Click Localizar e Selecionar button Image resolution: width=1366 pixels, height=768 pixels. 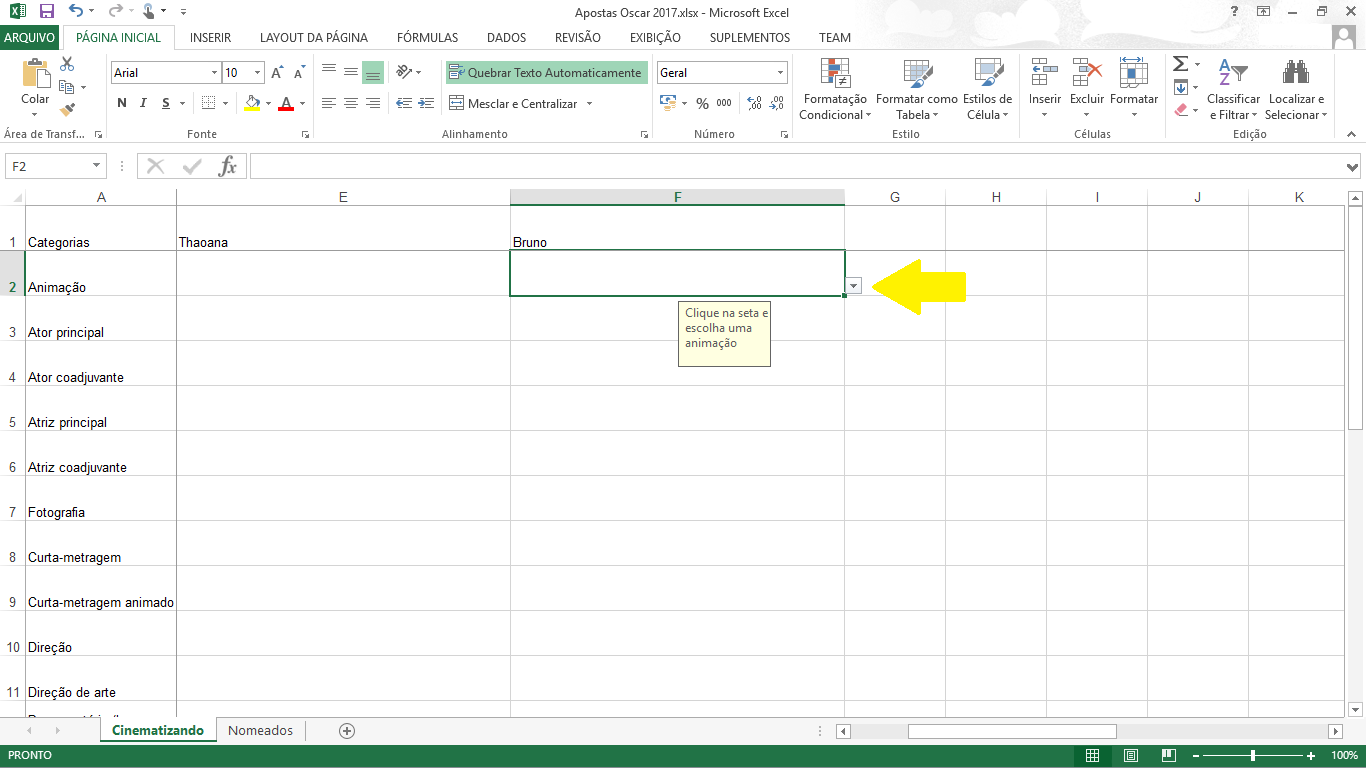coord(1296,90)
